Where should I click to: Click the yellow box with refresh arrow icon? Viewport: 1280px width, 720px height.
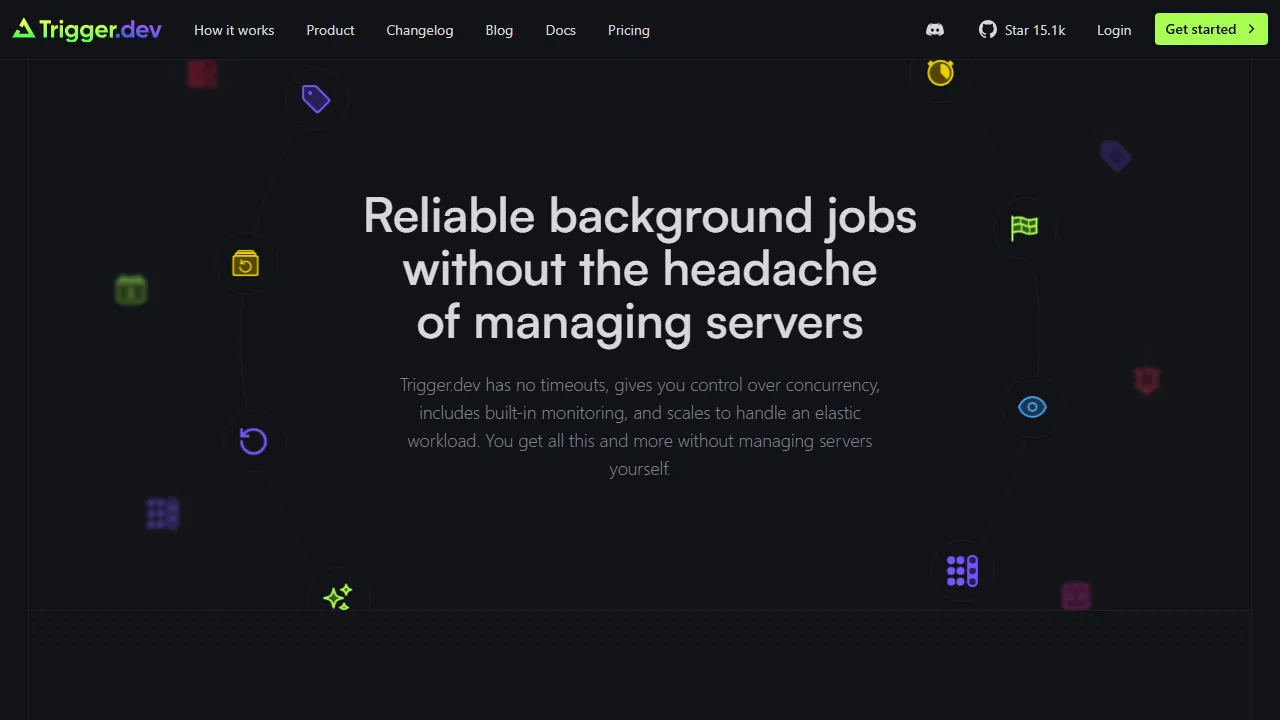point(245,263)
